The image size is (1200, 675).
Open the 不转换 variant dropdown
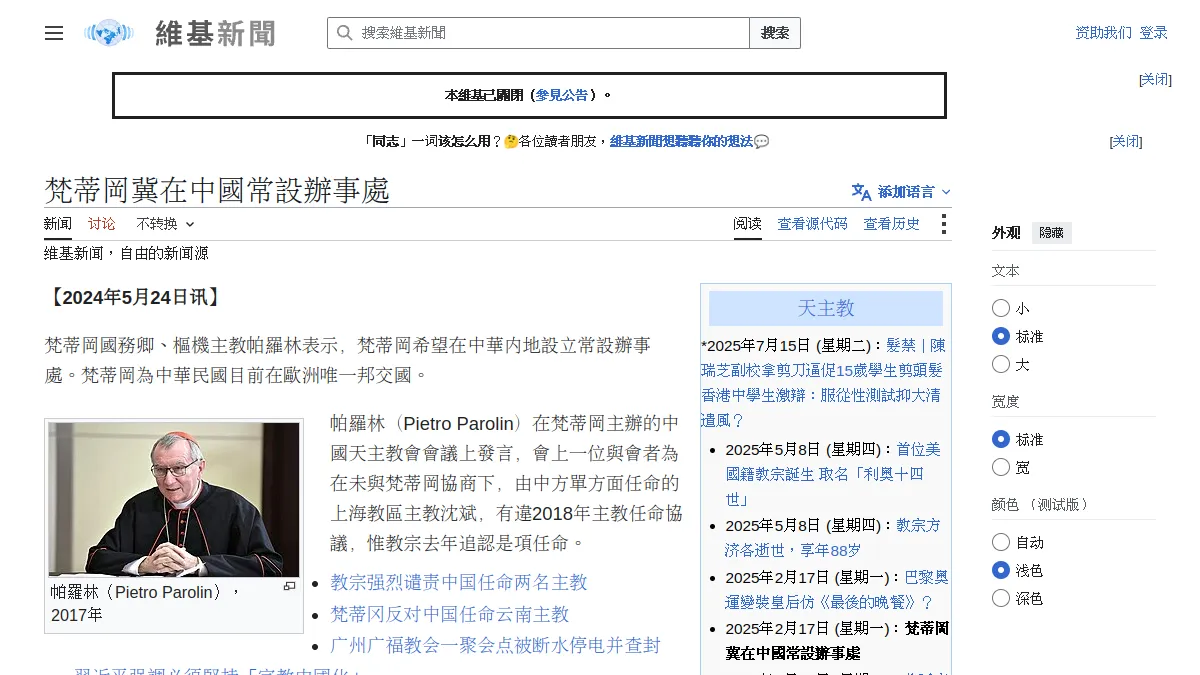tap(165, 224)
